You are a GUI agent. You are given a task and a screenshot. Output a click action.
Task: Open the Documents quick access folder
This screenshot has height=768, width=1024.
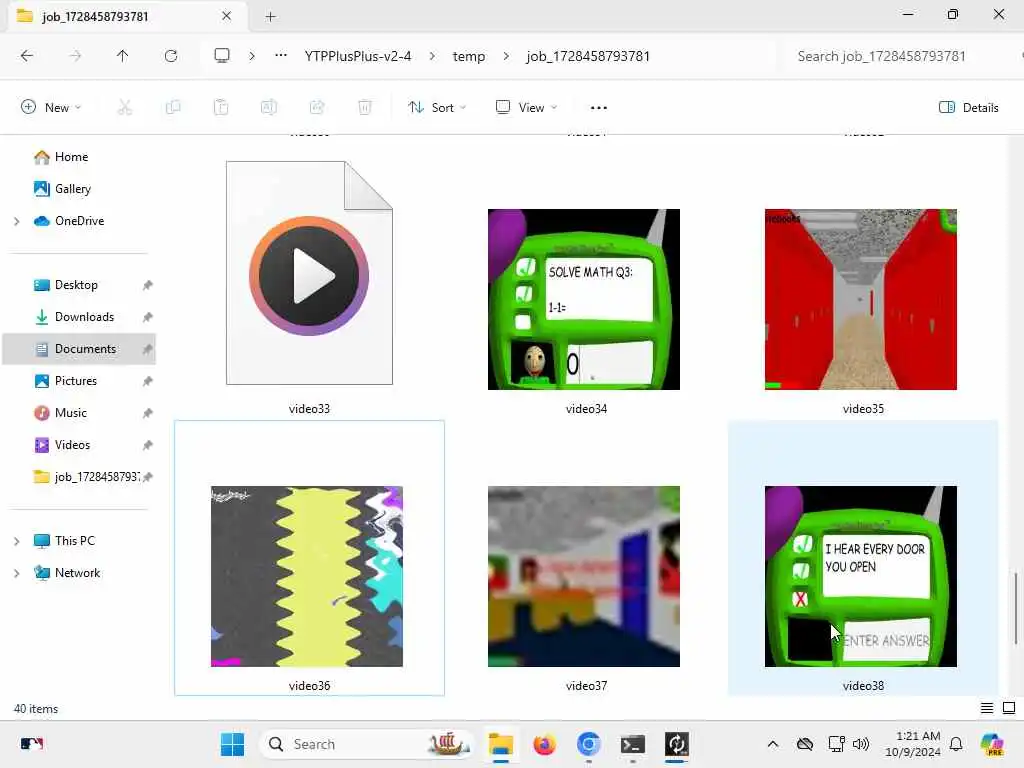85,349
